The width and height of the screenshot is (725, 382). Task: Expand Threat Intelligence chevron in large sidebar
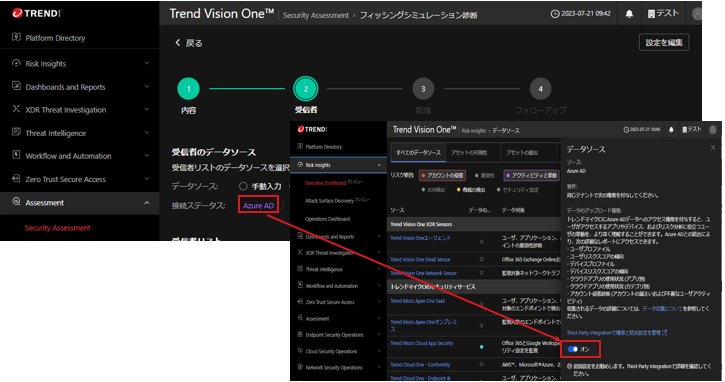[x=147, y=133]
